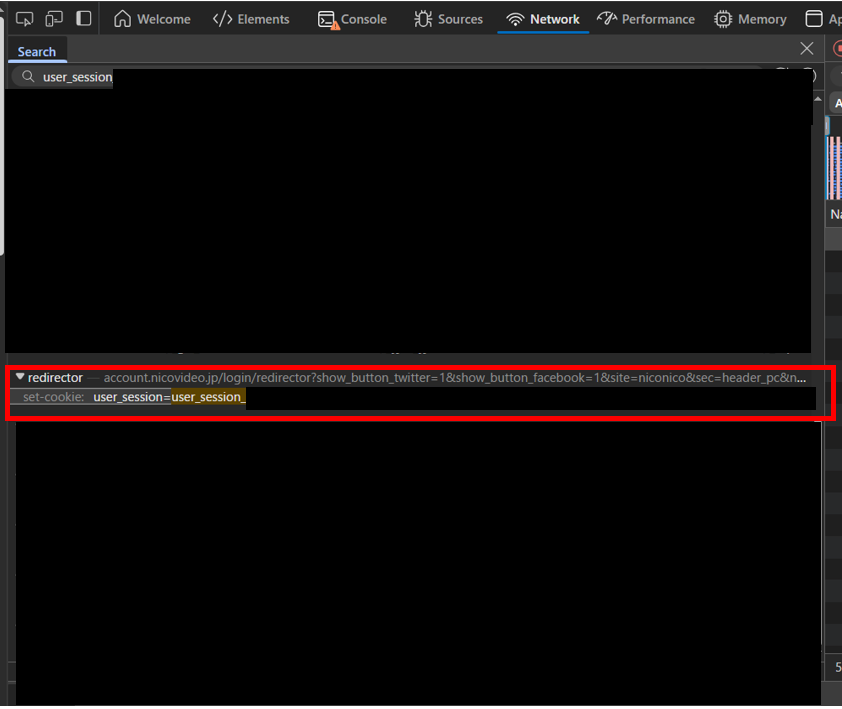Open the Performance panel
The width and height of the screenshot is (842, 709).
pyautogui.click(x=646, y=19)
